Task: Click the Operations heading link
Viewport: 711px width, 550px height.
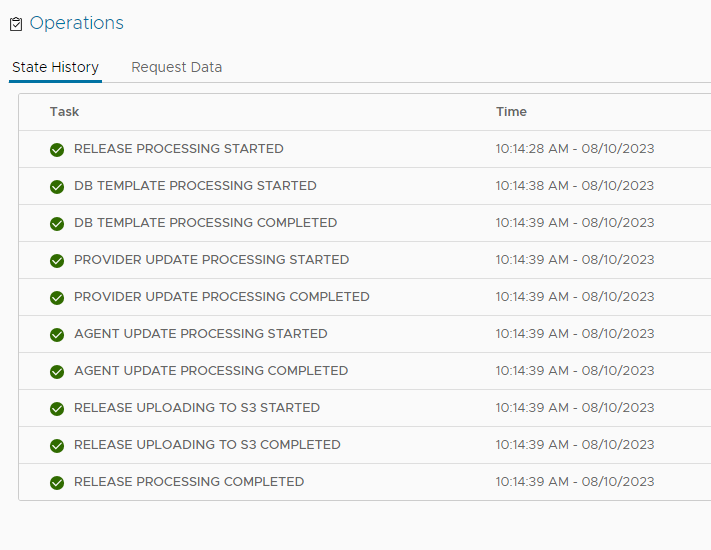Action: point(77,23)
